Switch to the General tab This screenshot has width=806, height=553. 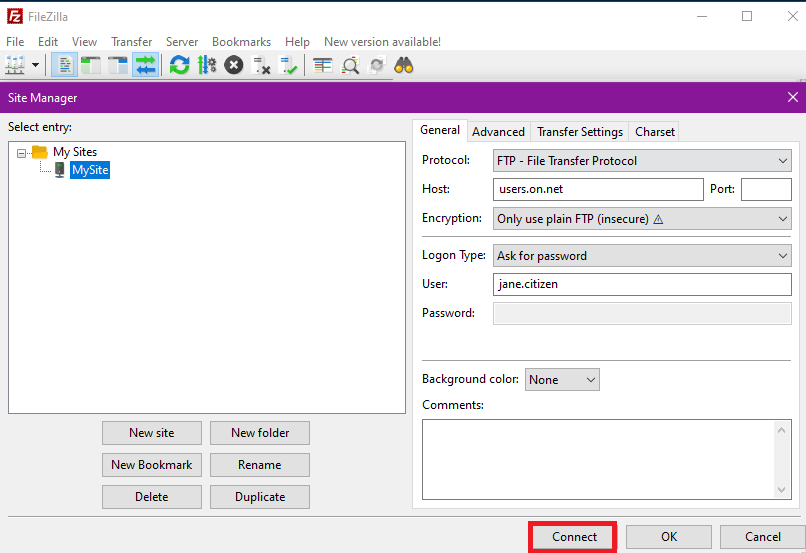click(440, 130)
